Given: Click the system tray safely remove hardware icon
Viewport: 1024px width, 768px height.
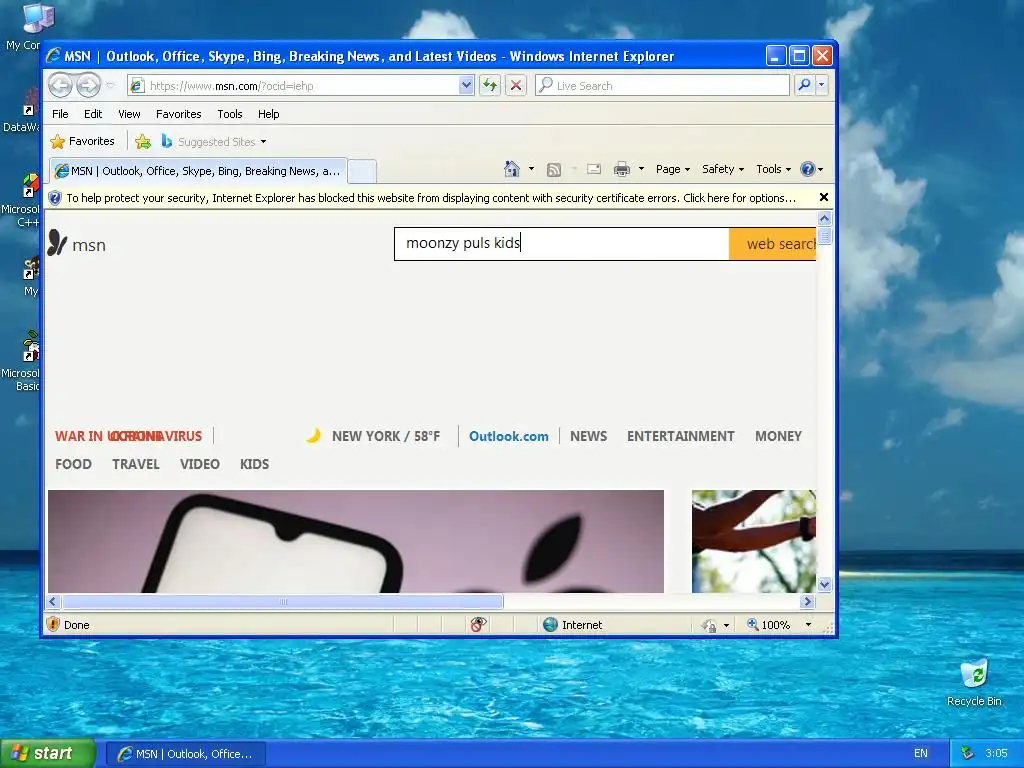Looking at the screenshot, I should click(x=967, y=753).
